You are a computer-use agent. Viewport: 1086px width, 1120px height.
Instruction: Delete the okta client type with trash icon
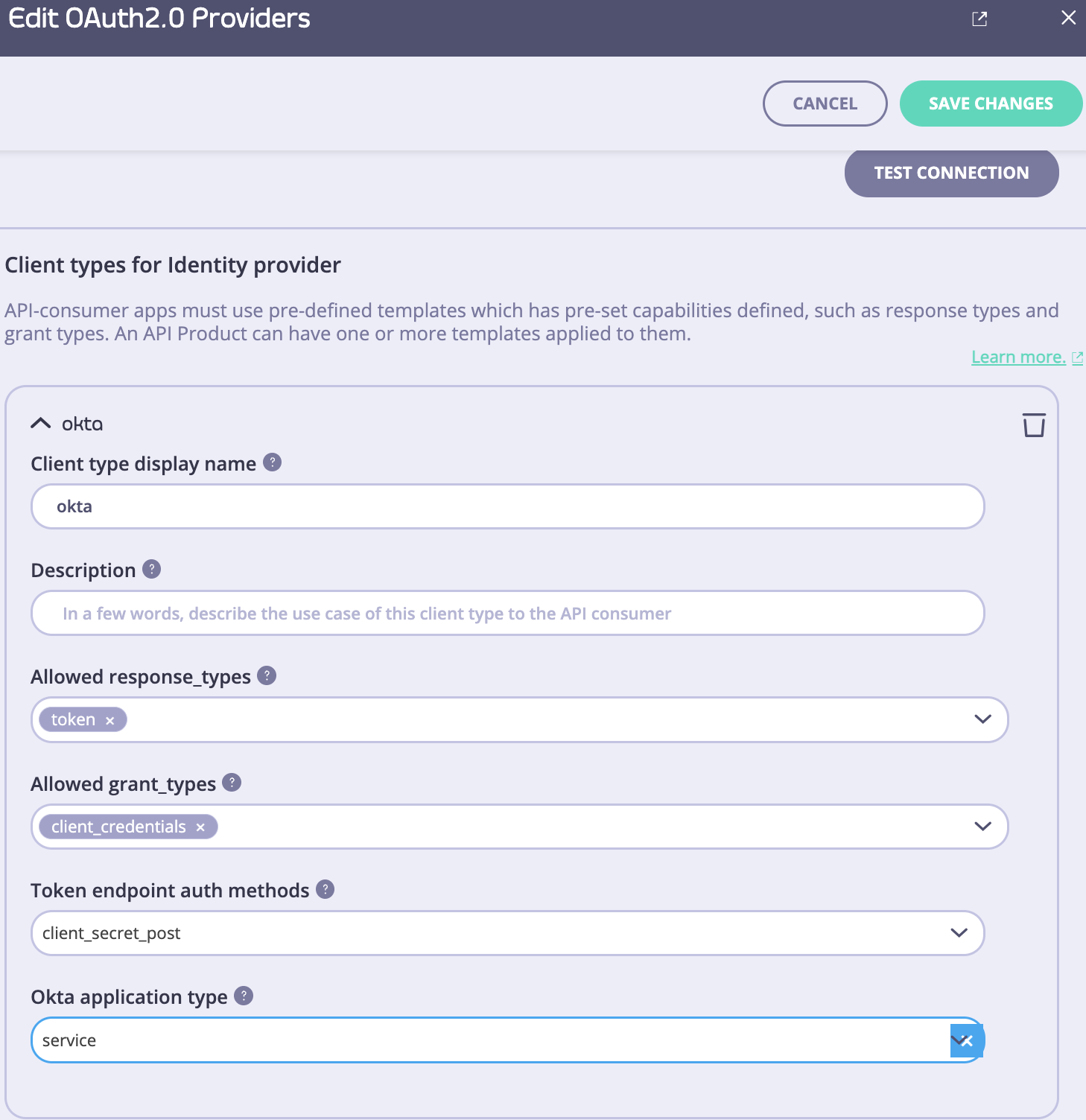click(x=1034, y=424)
